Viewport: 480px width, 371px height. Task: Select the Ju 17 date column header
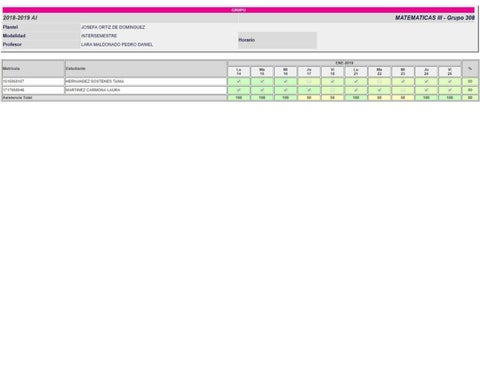point(309,72)
